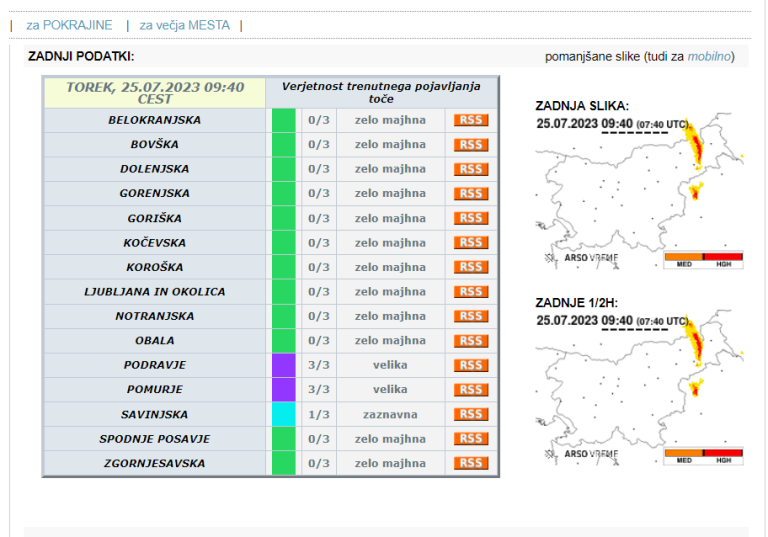This screenshot has height=537, width=768.
Task: Click cyan hail indicator for Savinjska
Action: tap(284, 414)
